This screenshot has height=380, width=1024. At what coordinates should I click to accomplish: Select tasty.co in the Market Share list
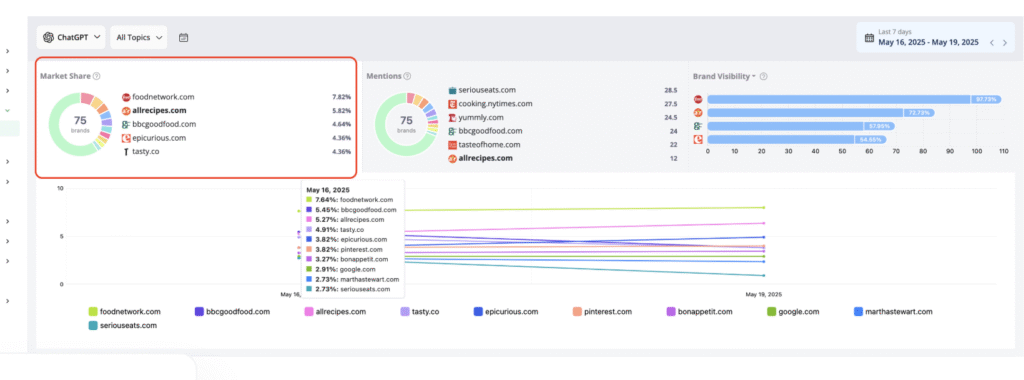pyautogui.click(x=146, y=151)
